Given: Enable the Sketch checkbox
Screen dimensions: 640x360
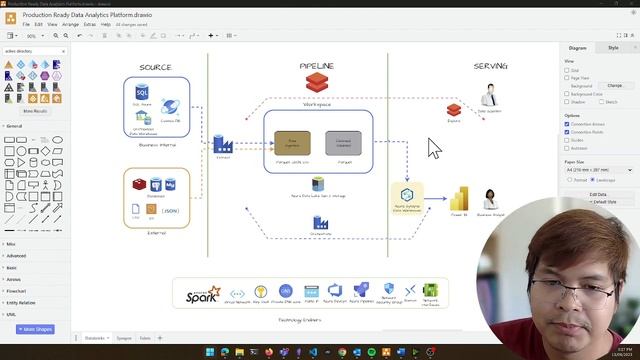Looking at the screenshot, I should [x=601, y=102].
